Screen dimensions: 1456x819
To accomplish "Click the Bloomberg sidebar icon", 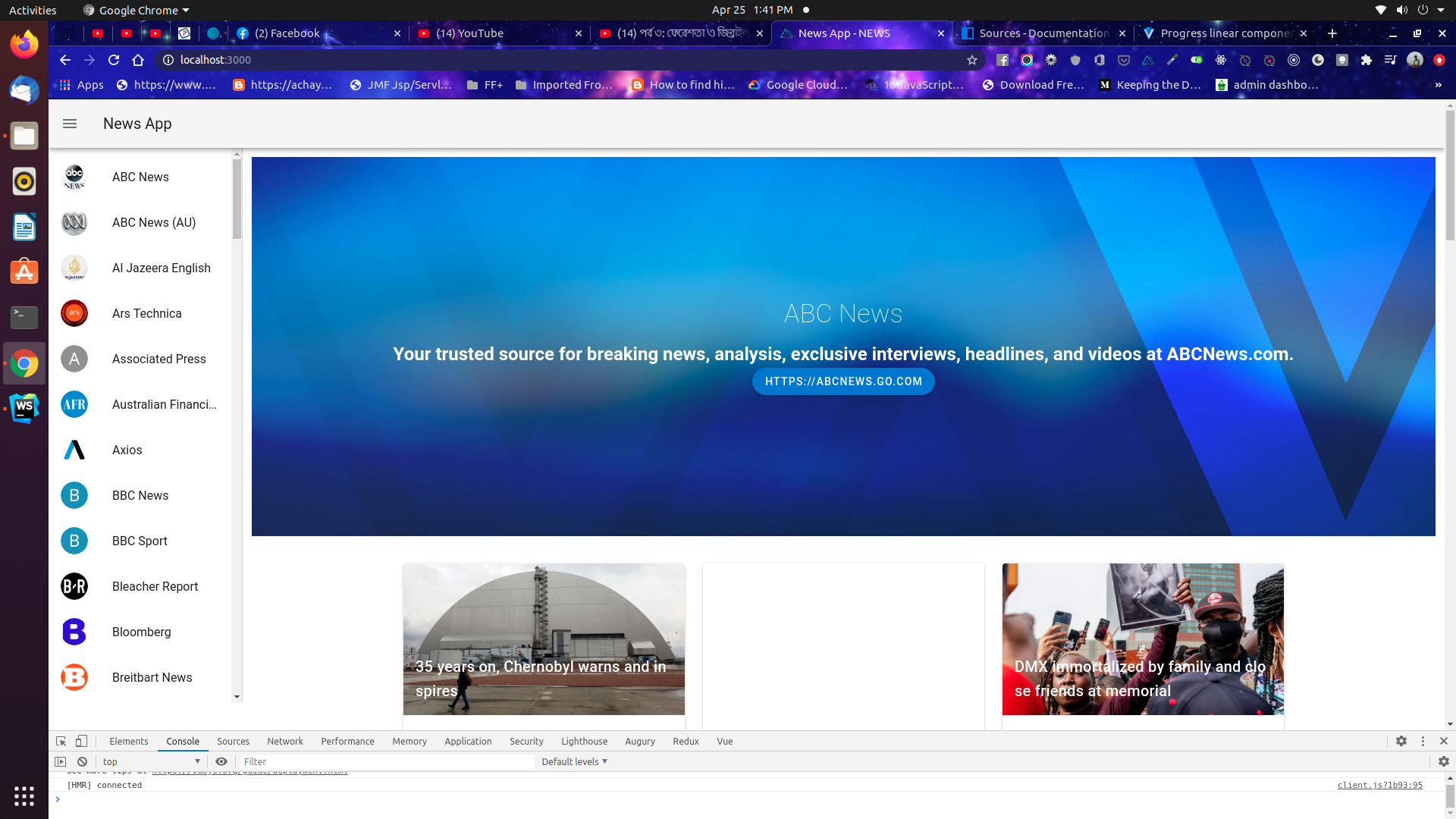I will (x=74, y=631).
